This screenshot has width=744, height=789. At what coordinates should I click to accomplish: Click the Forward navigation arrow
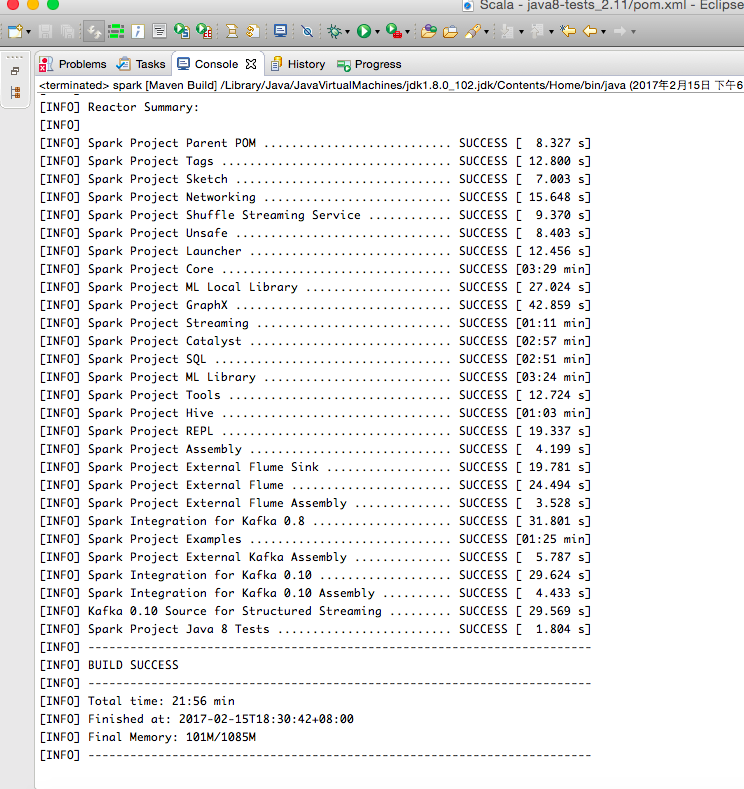pos(620,32)
